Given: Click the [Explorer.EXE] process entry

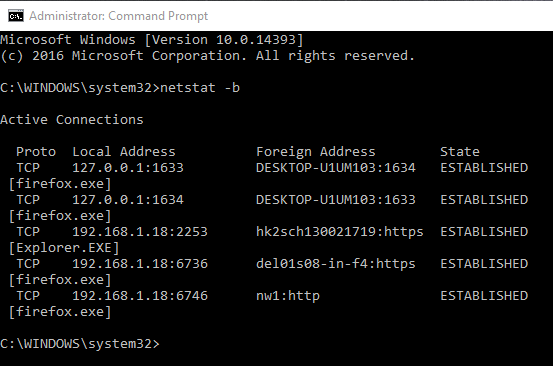Looking at the screenshot, I should coord(64,248).
